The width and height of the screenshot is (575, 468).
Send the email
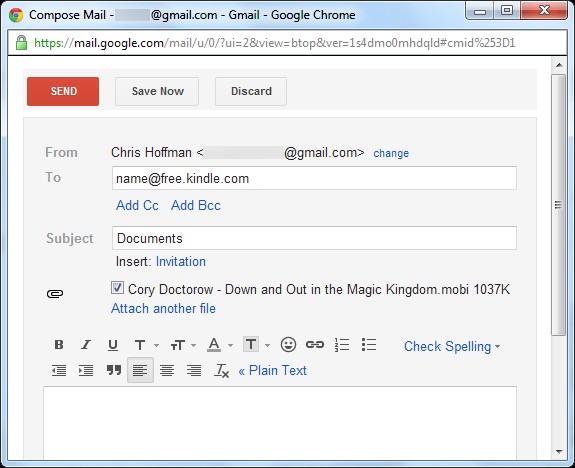point(63,91)
